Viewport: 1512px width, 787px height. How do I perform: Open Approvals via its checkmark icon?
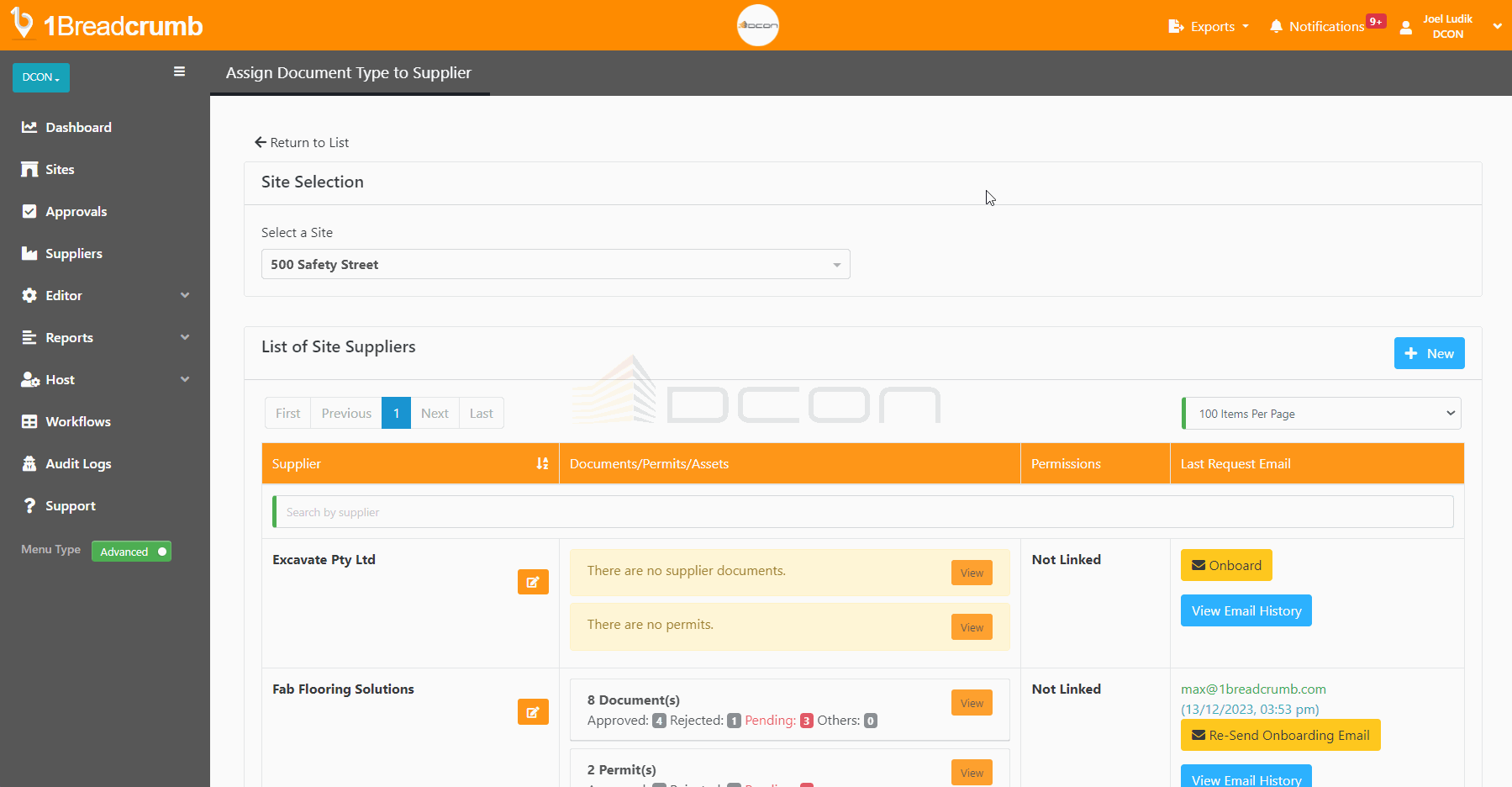click(29, 211)
